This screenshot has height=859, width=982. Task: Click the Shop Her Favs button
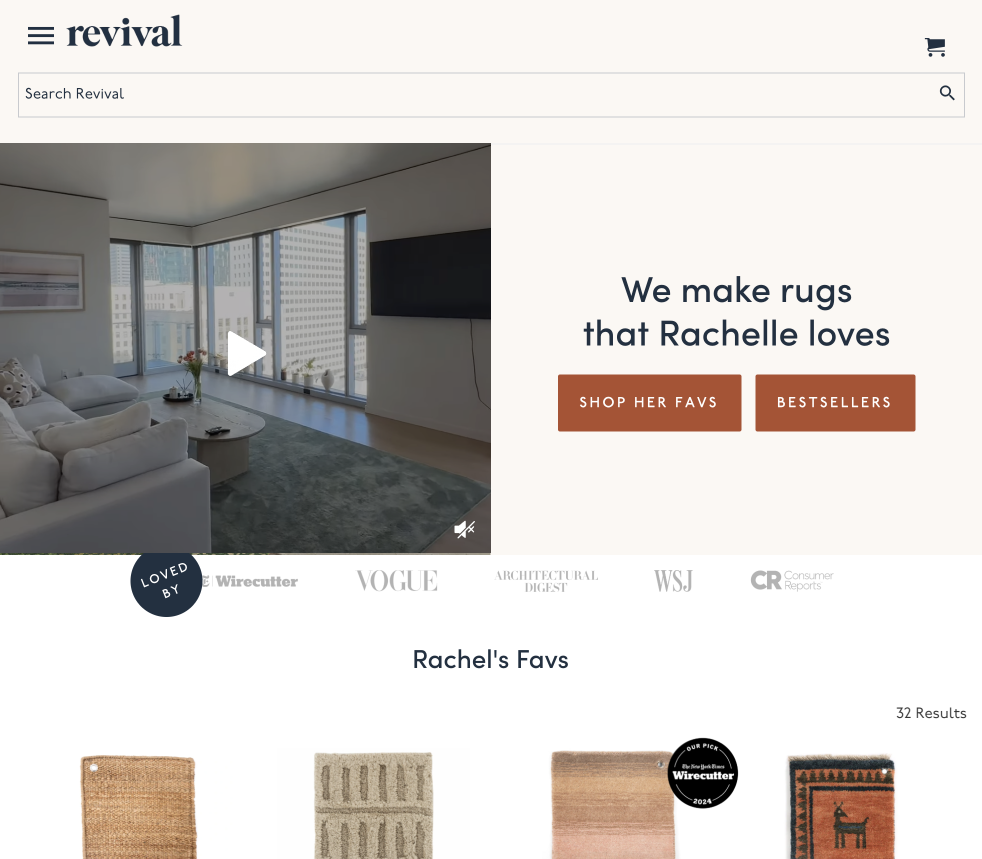(649, 403)
